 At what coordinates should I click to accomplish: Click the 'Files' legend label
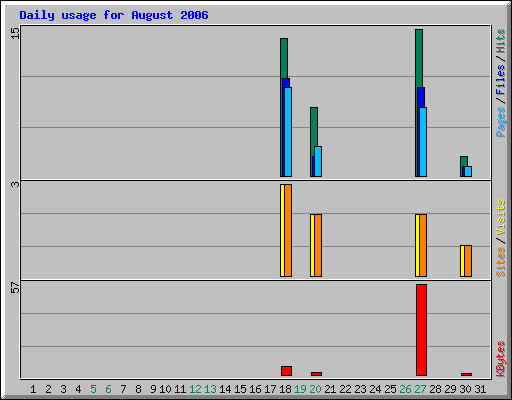(501, 80)
